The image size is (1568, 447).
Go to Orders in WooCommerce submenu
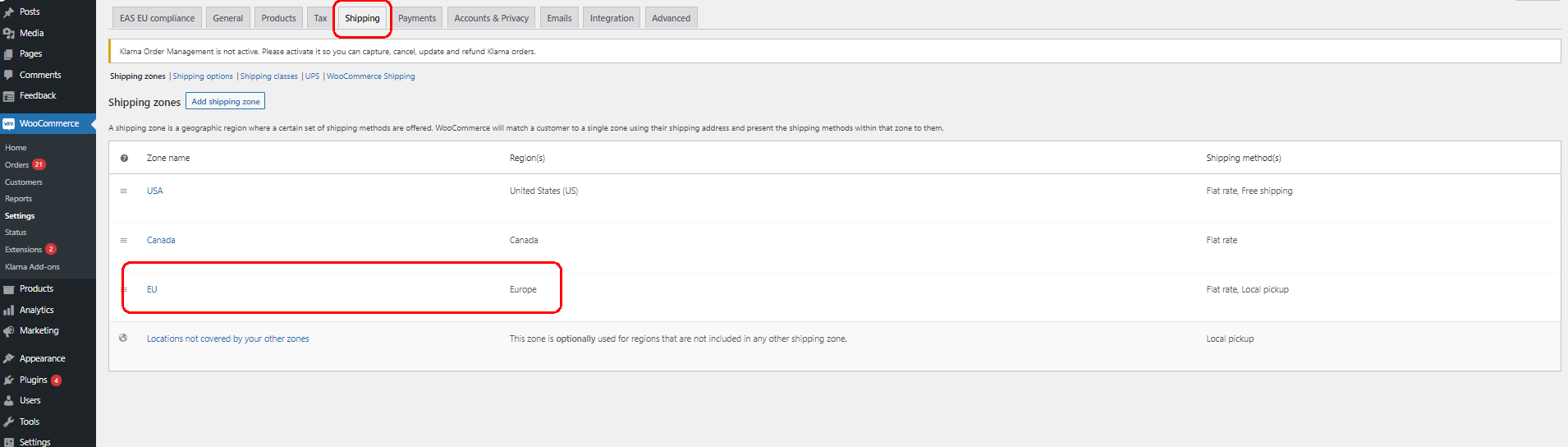click(16, 165)
